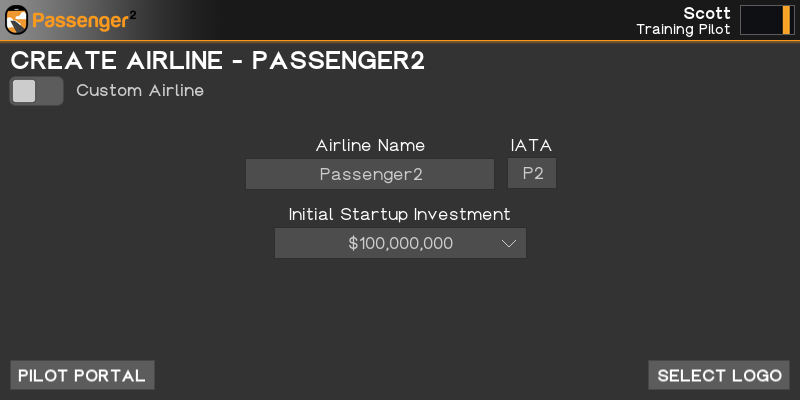Open the Pilot Portal
The height and width of the screenshot is (400, 800).
point(82,375)
